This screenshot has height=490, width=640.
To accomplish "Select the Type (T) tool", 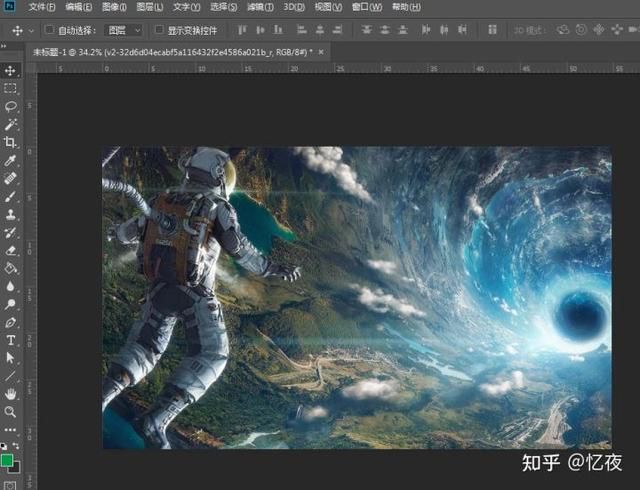I will 10,340.
